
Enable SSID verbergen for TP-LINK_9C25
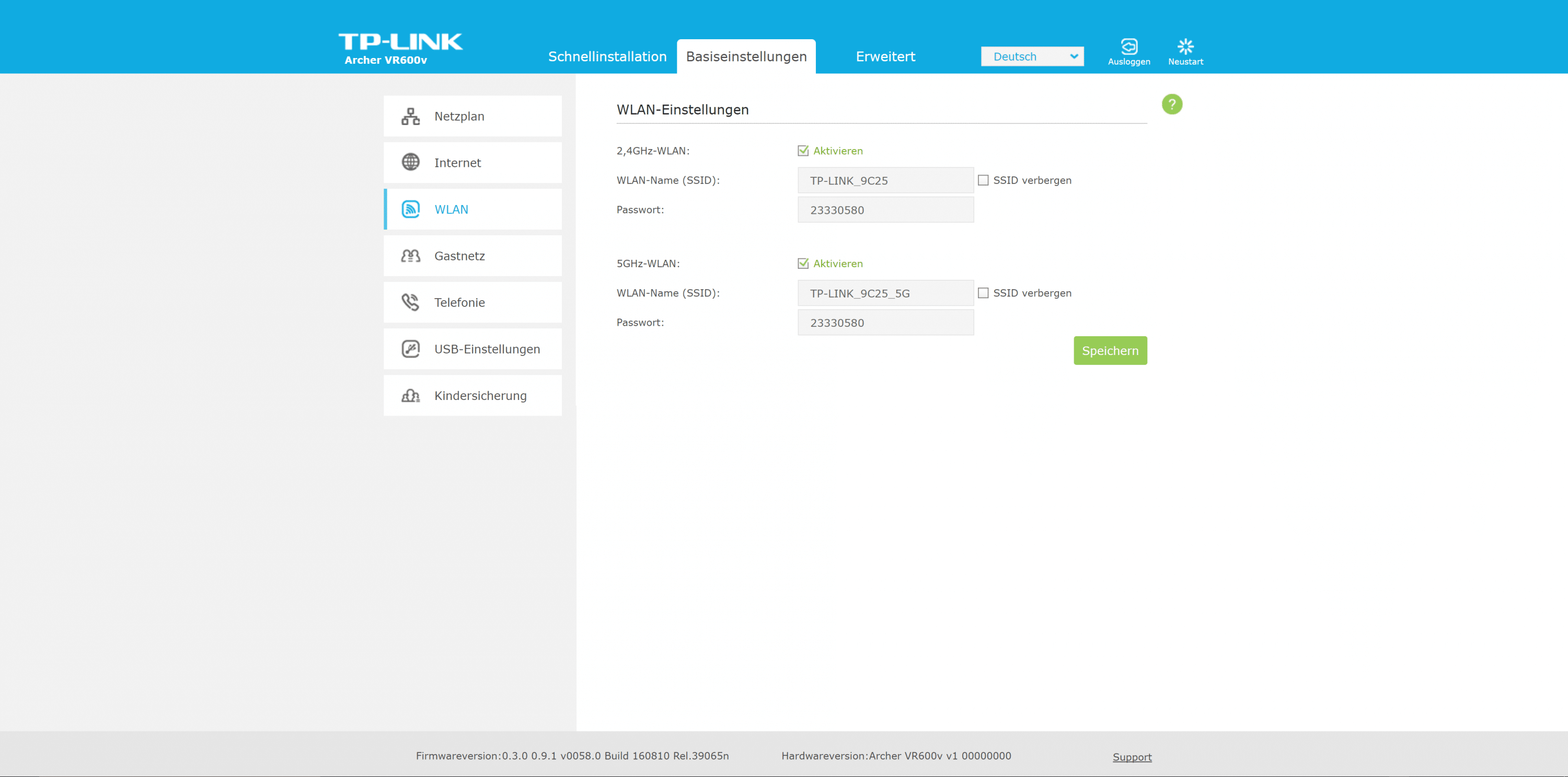(x=983, y=180)
